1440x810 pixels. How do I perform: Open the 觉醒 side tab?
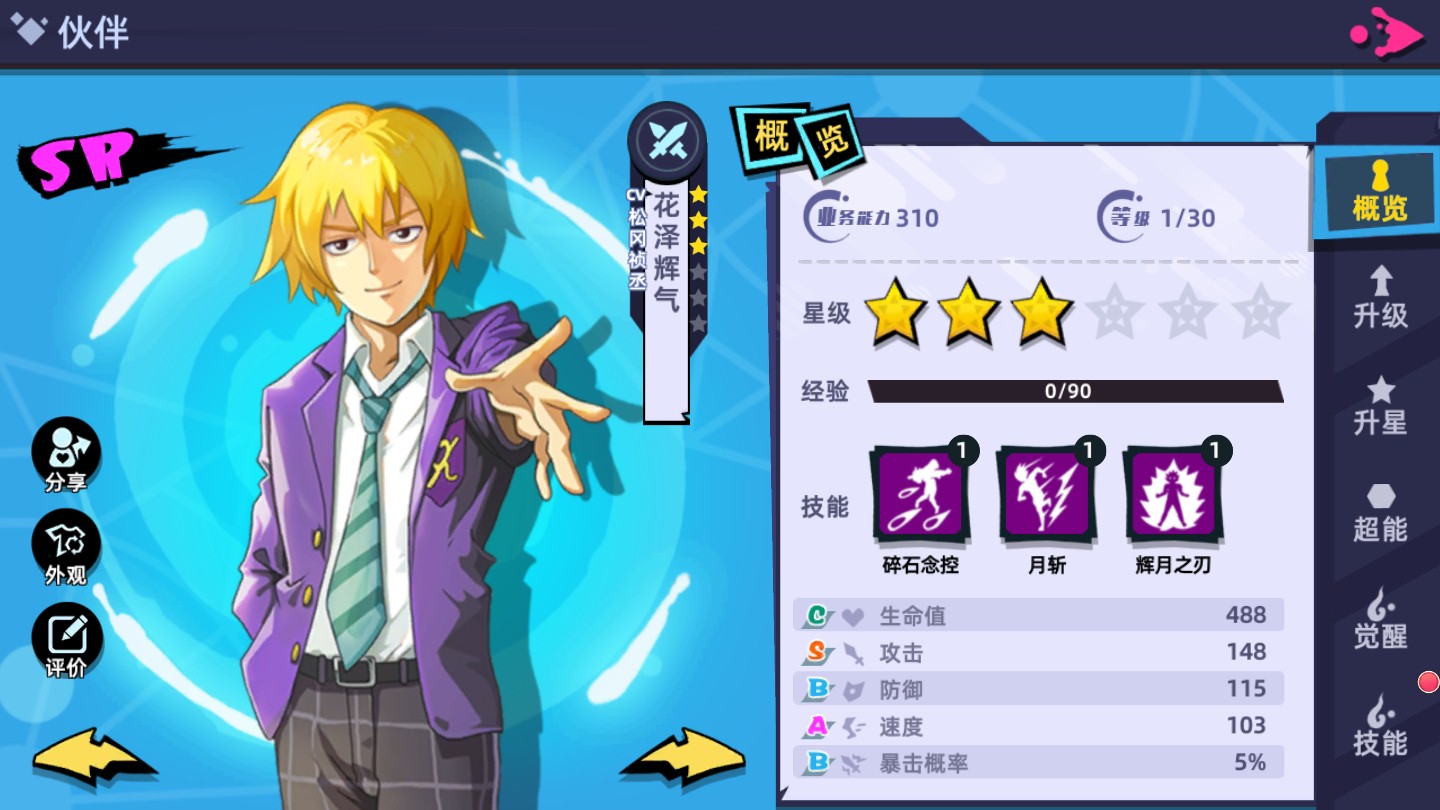point(1380,619)
